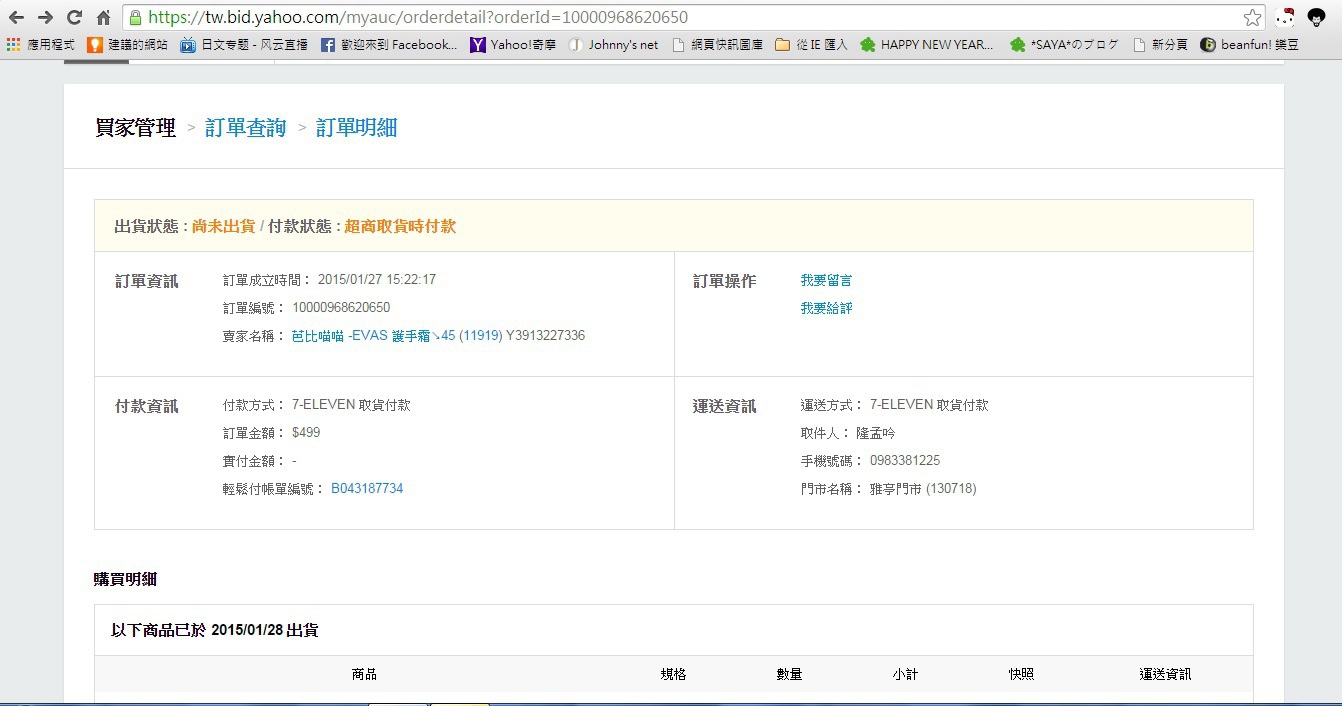1342x706 pixels.
Task: Open the 應用程式 apps bookmark
Action: pos(41,44)
